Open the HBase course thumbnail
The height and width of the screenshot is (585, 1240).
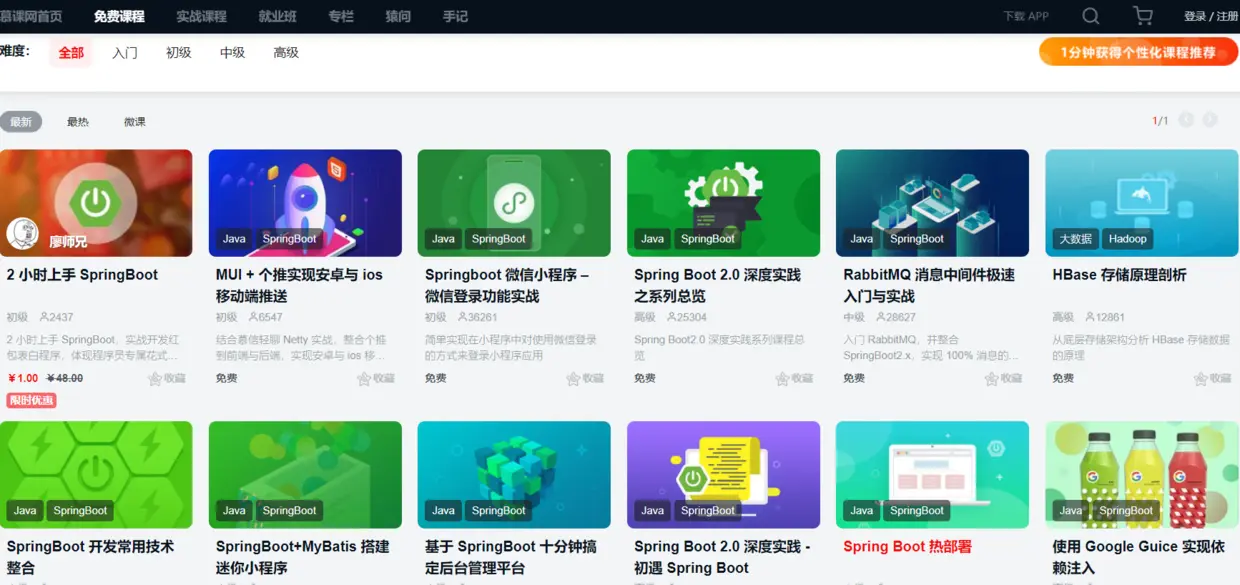pos(1142,203)
